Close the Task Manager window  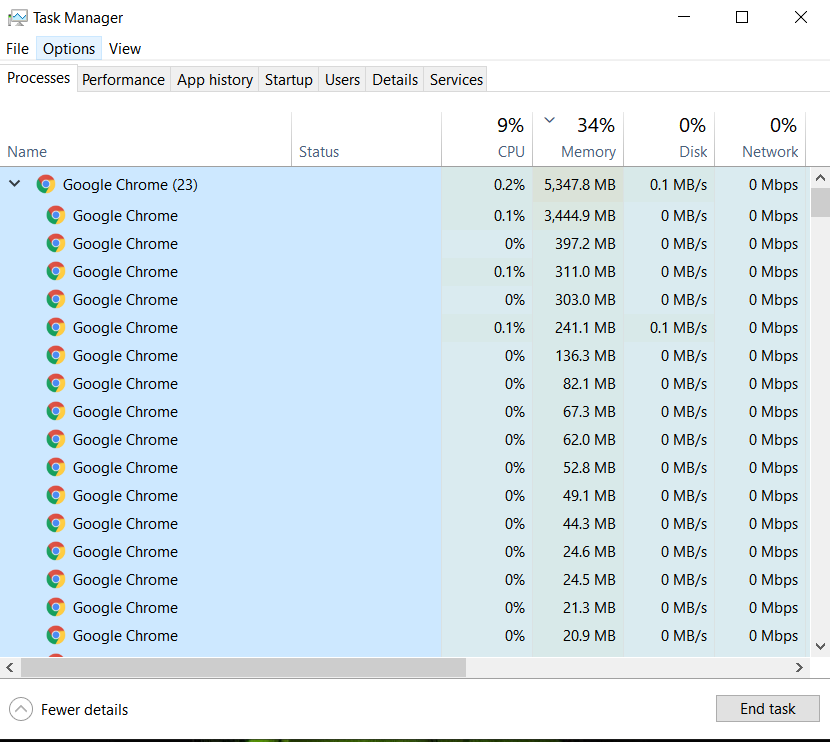coord(801,17)
